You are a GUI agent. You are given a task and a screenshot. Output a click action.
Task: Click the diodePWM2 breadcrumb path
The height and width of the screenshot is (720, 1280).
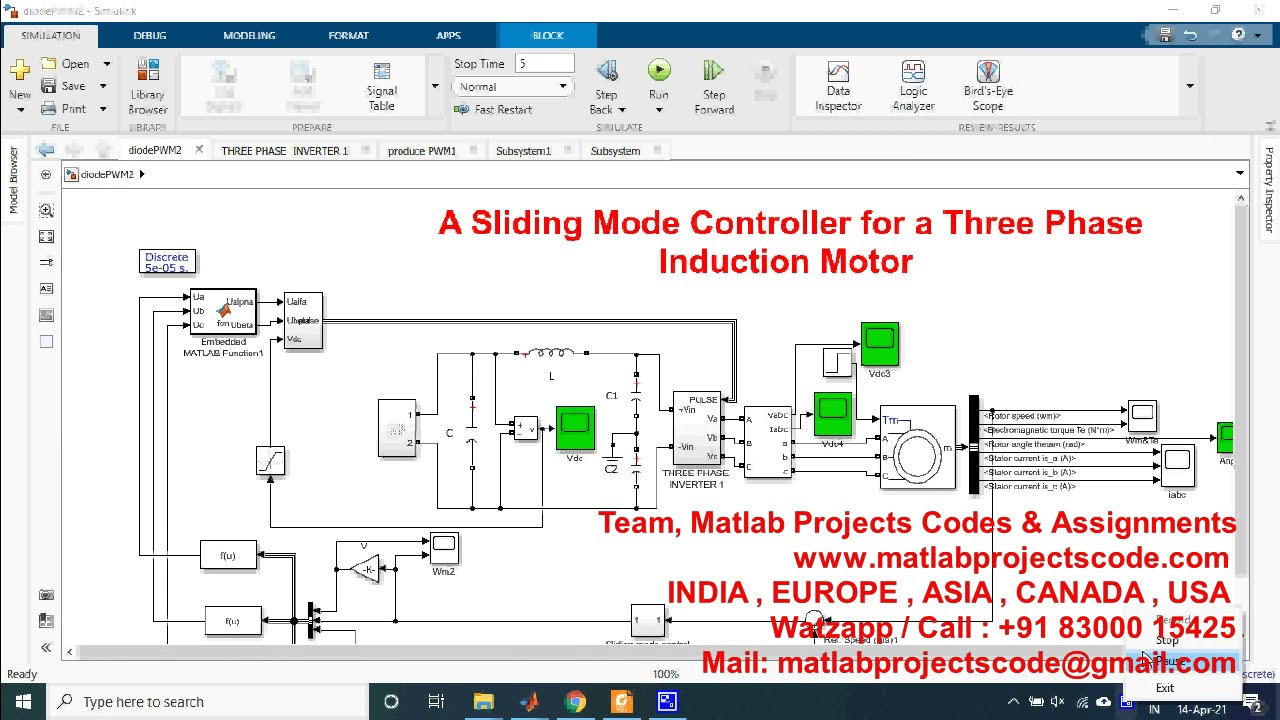point(107,174)
